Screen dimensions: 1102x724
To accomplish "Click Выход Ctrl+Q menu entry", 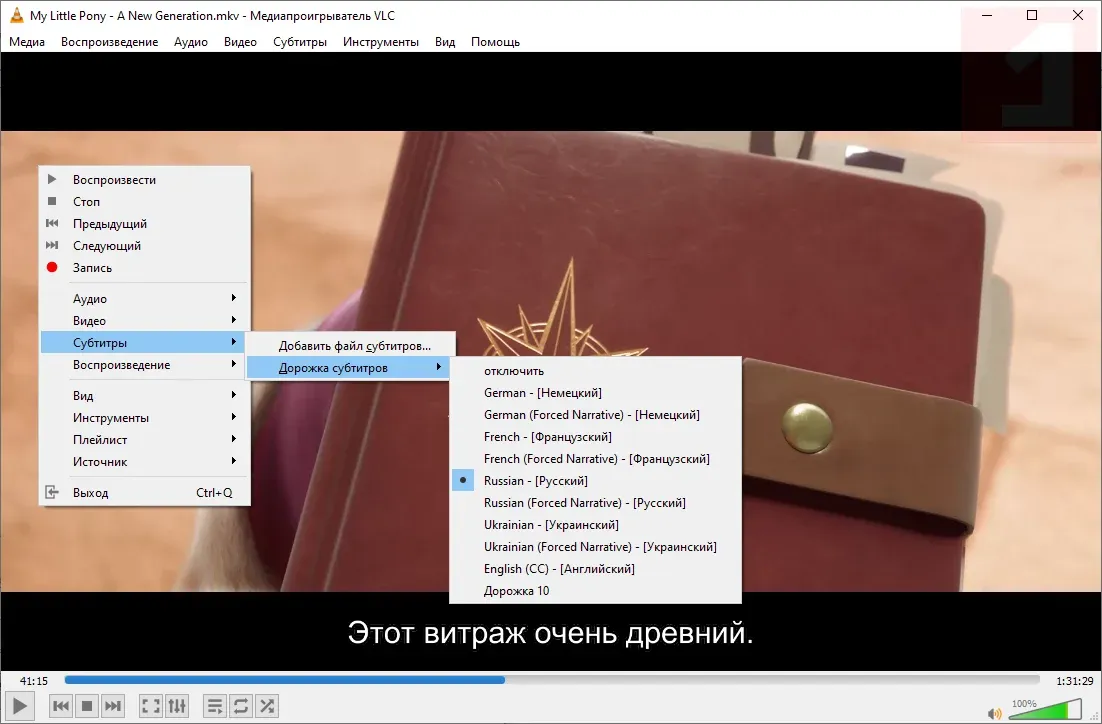I will [144, 493].
